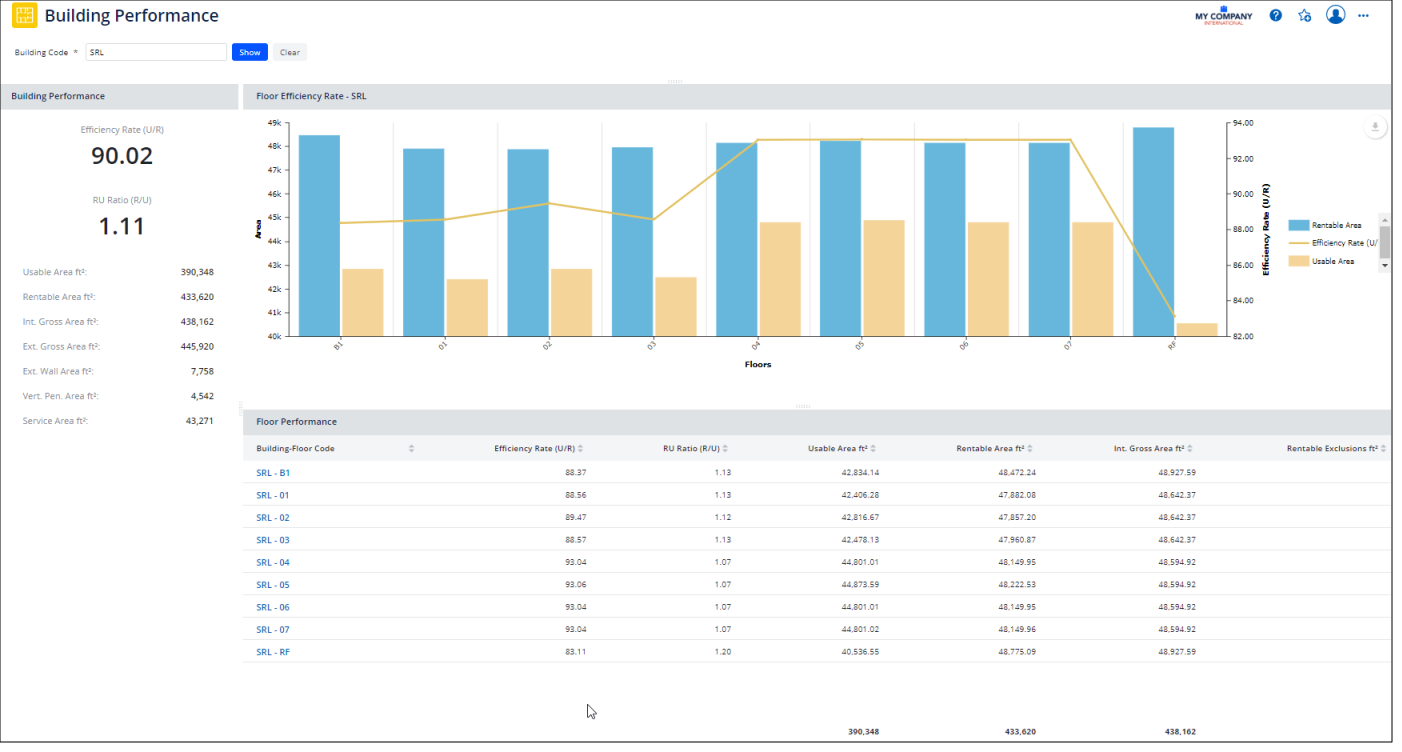Image resolution: width=1402 pixels, height=752 pixels.
Task: Click the Show button
Action: [x=249, y=52]
